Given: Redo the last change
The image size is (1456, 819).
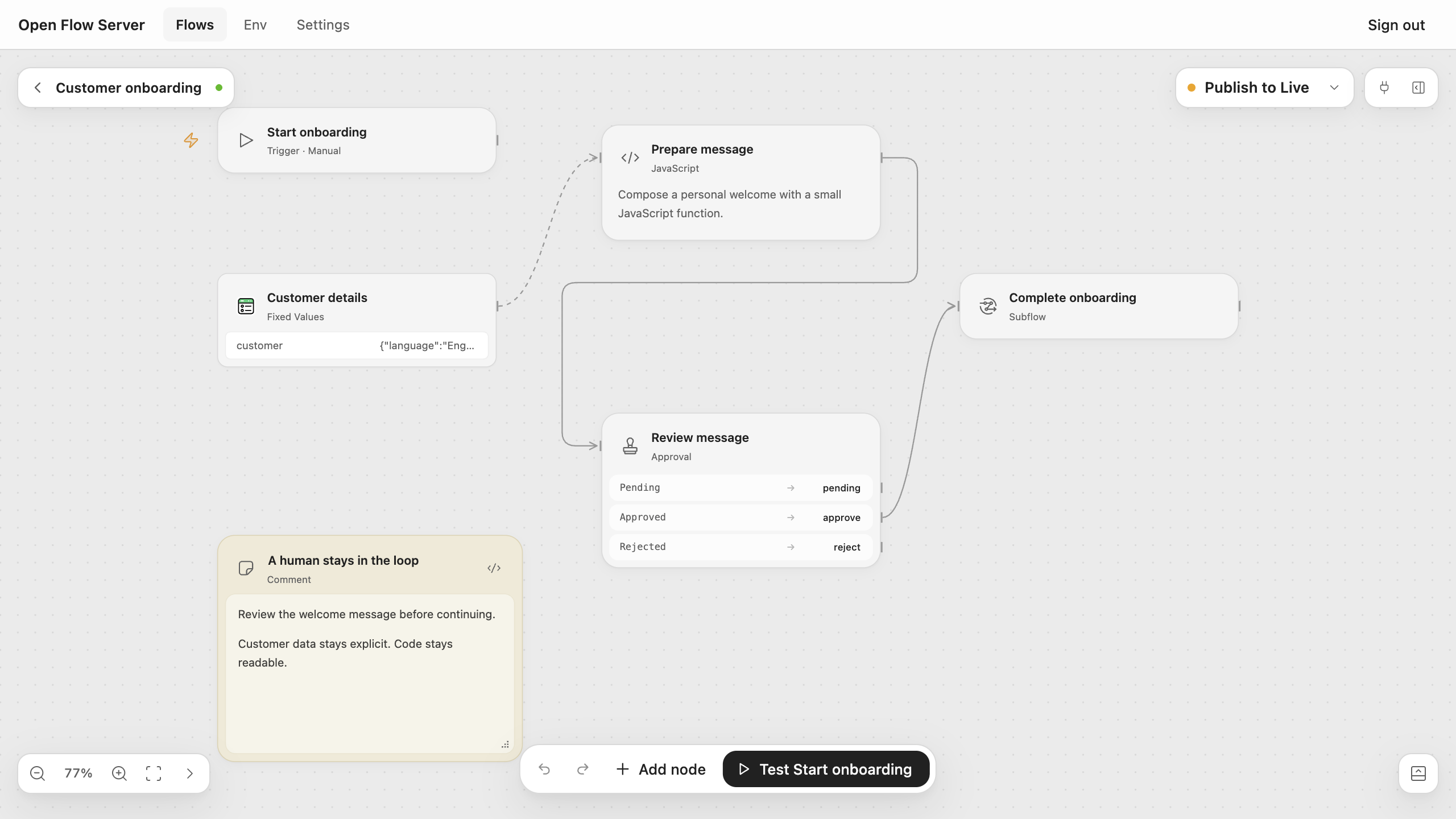Looking at the screenshot, I should pos(583,770).
